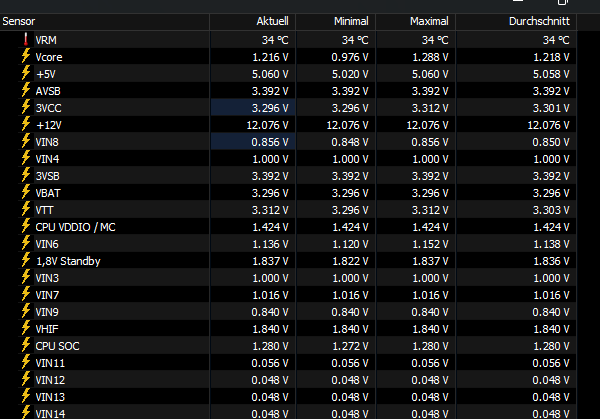Click the lightning icon beside VIN6
Viewport: 600px width, 419px height.
(26, 243)
